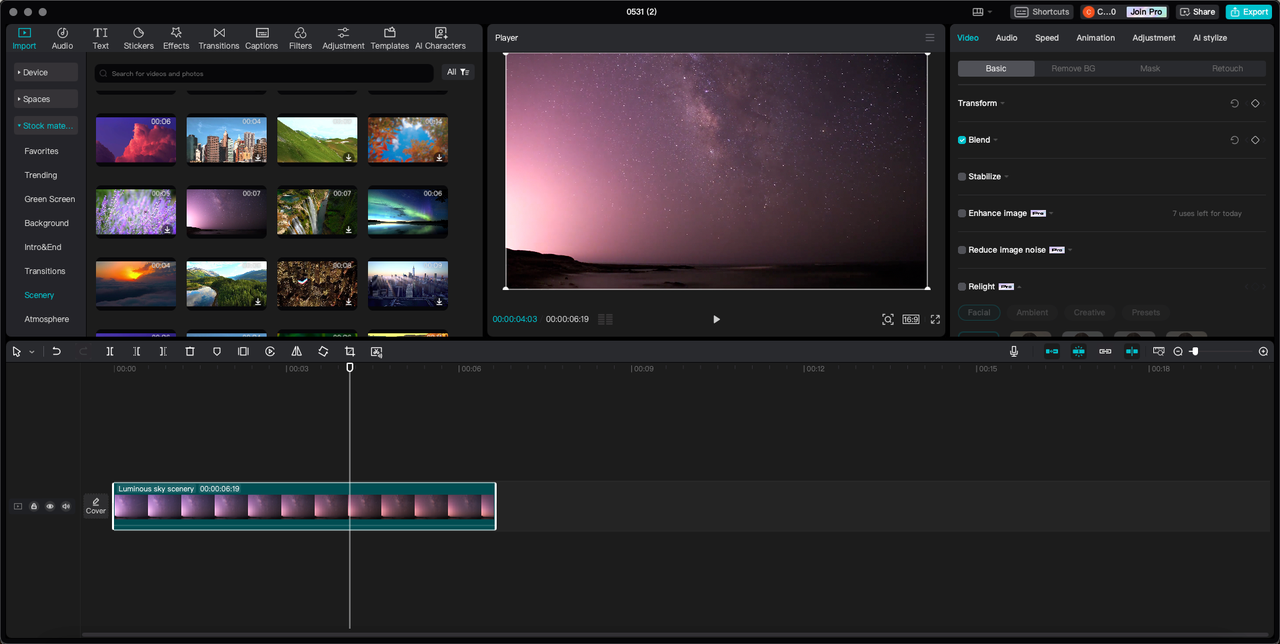
Task: Hide the video track with eye icon
Action: tap(50, 506)
